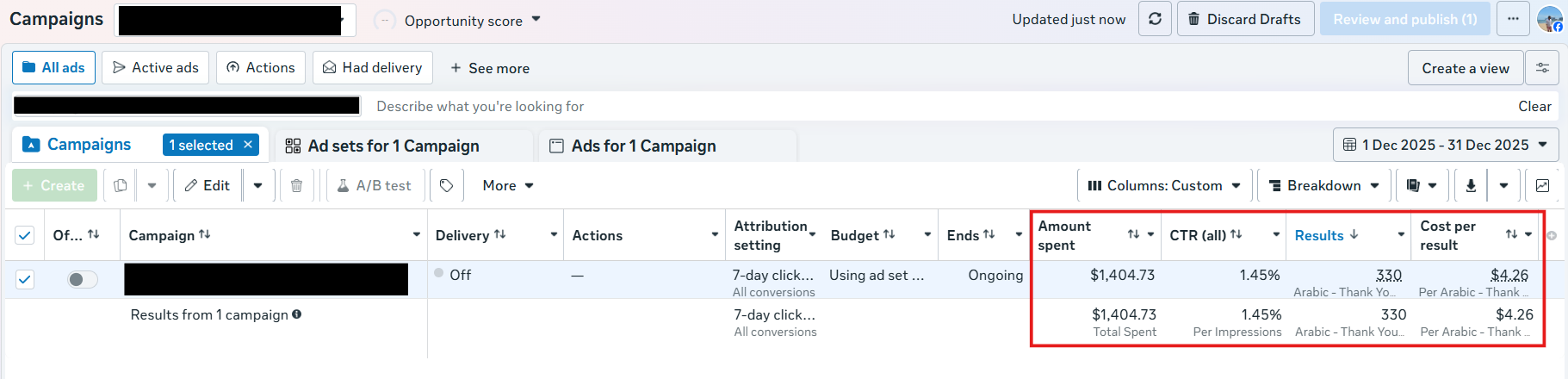Open the view filter settings icon
The height and width of the screenshot is (379, 1568).
click(1542, 68)
